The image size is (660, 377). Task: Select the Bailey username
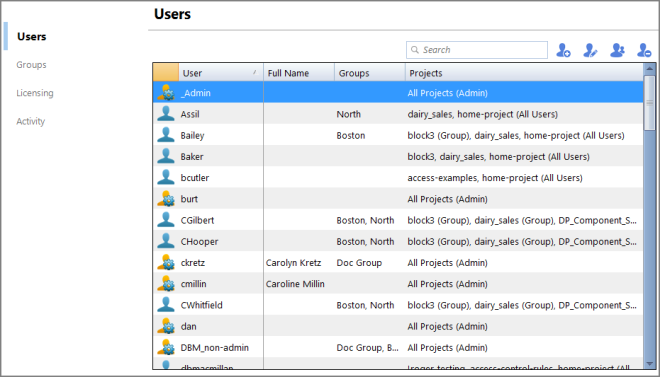[x=192, y=135]
